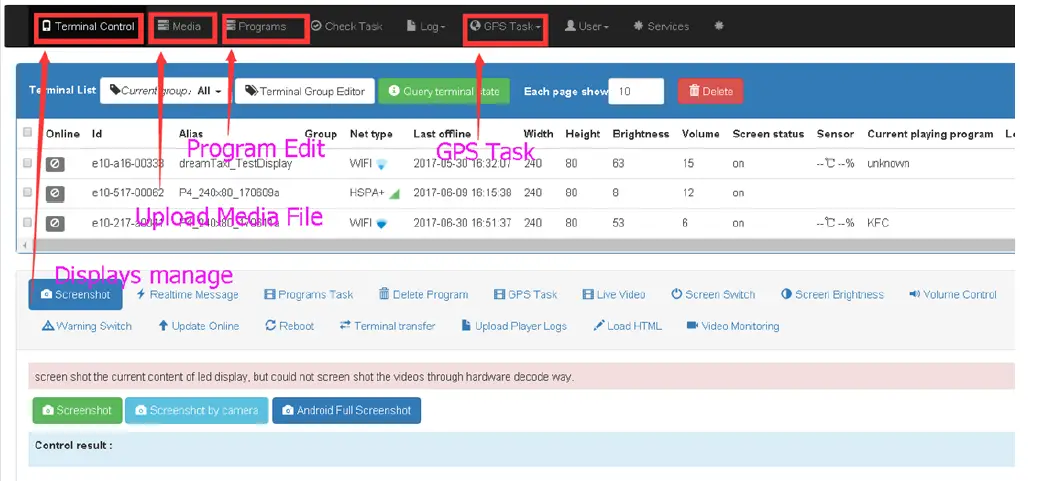
Task: Toggle the select-all header checkbox
Action: [x=27, y=132]
